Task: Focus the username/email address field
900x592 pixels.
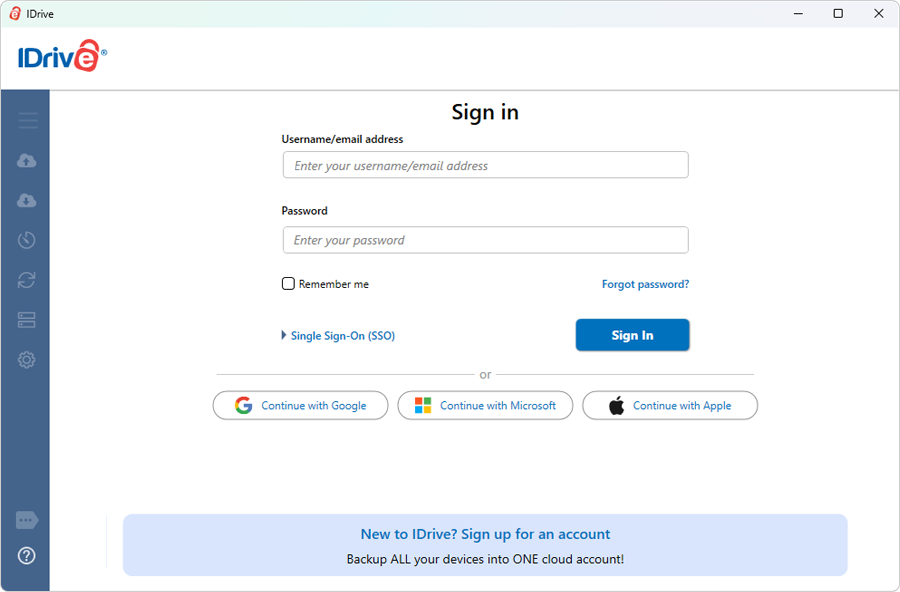Action: click(x=485, y=165)
